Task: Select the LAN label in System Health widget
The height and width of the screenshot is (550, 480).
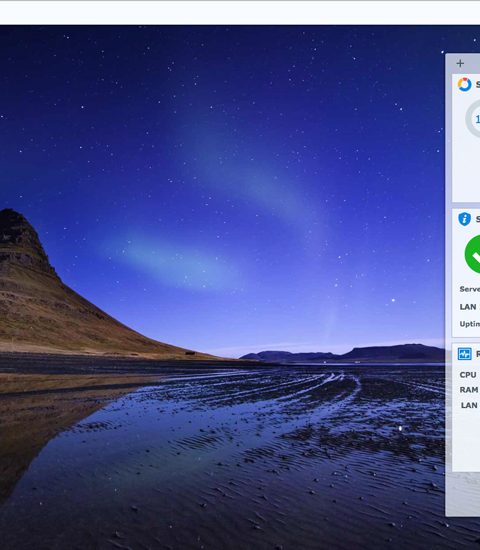Action: [x=468, y=307]
